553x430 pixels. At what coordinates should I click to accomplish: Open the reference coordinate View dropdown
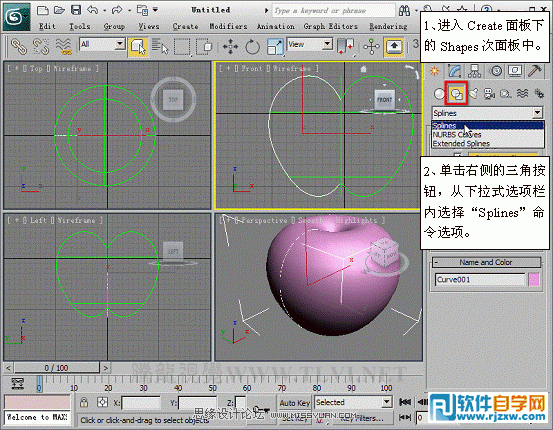328,44
